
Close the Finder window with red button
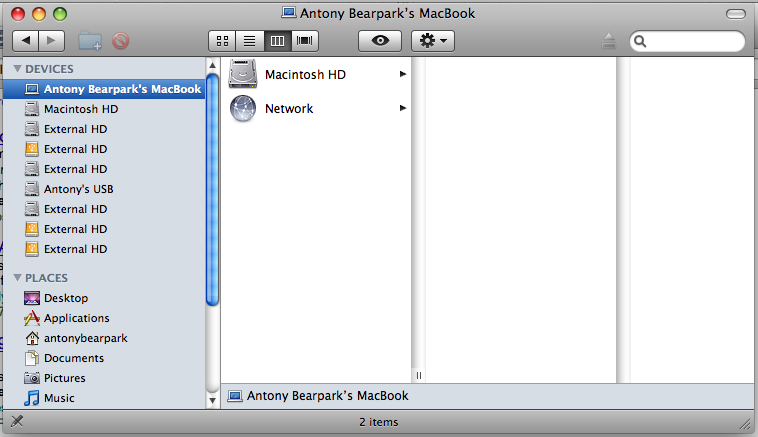pos(18,14)
